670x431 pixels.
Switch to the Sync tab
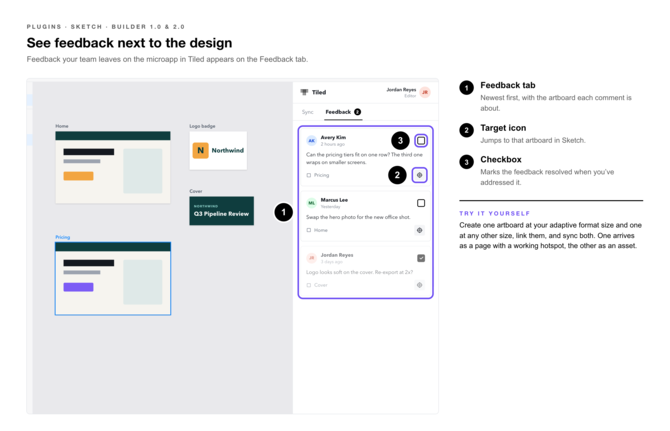click(308, 112)
